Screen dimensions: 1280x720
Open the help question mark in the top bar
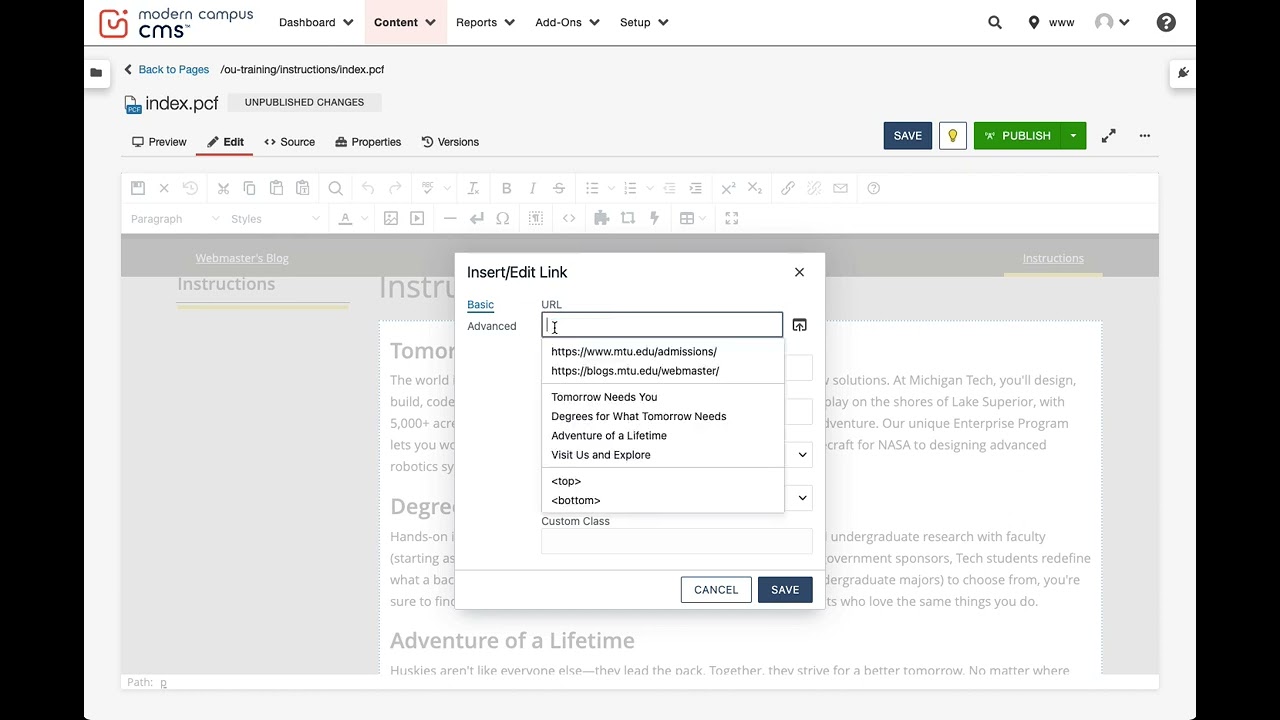point(1166,22)
